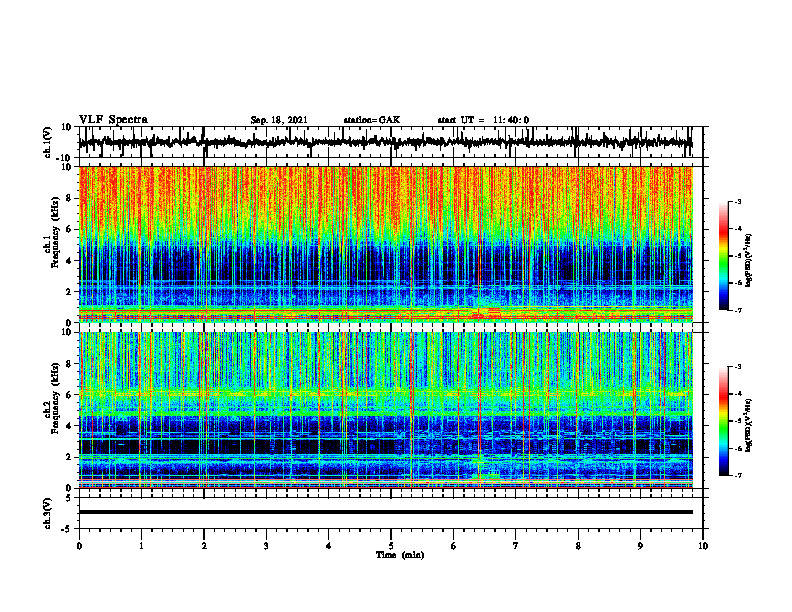This screenshot has width=792, height=612.
Task: Click time axis tick label "0"
Action: coord(79,546)
